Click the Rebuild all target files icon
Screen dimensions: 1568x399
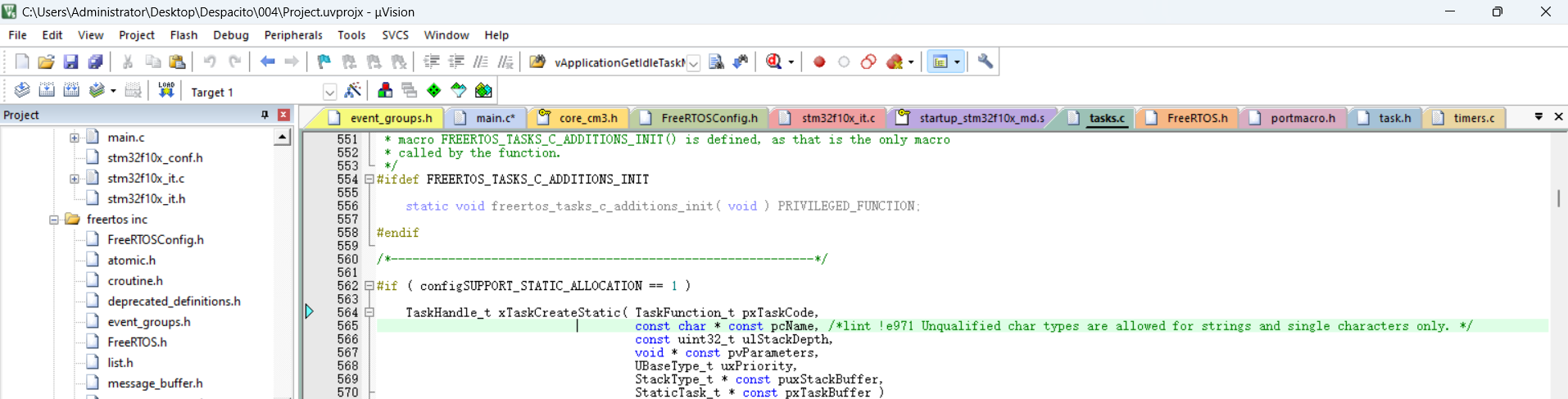pos(71,90)
